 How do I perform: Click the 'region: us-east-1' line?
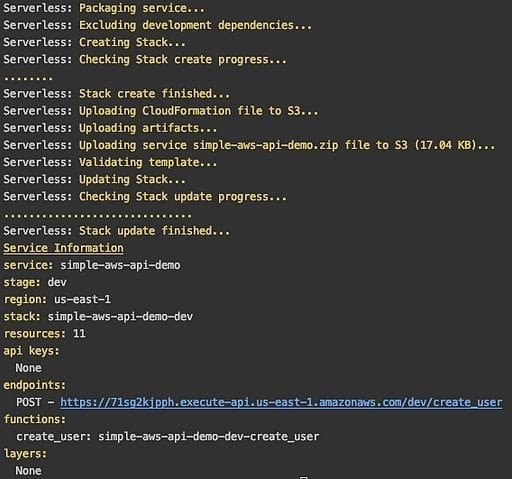[57, 299]
